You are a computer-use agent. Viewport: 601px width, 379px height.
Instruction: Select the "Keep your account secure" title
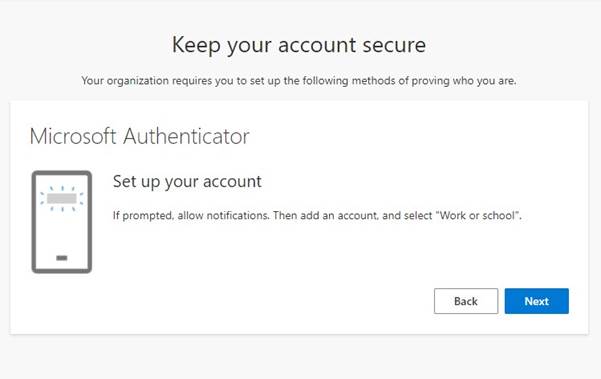click(299, 45)
